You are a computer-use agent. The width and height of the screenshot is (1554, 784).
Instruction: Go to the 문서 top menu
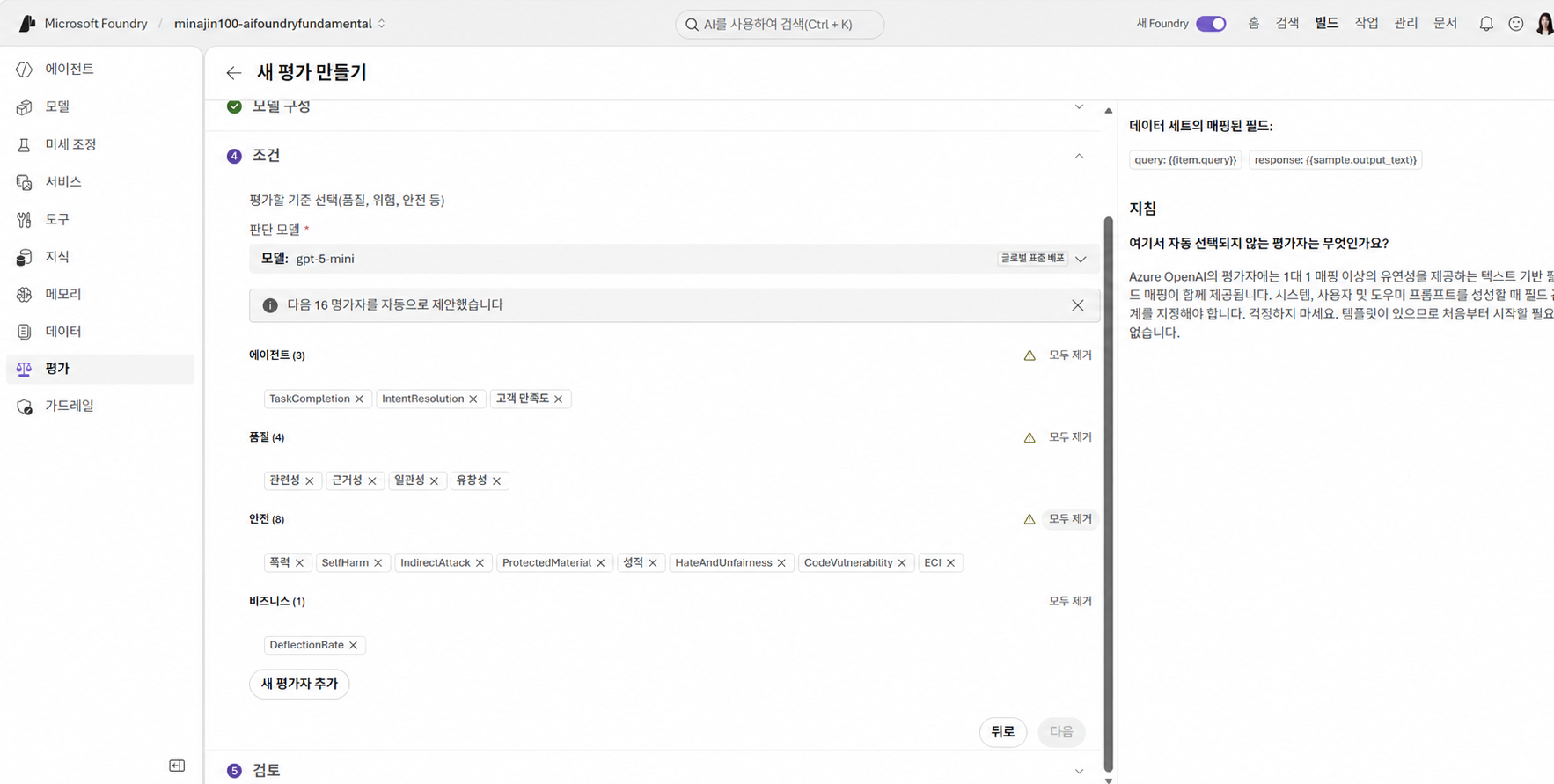click(1445, 24)
